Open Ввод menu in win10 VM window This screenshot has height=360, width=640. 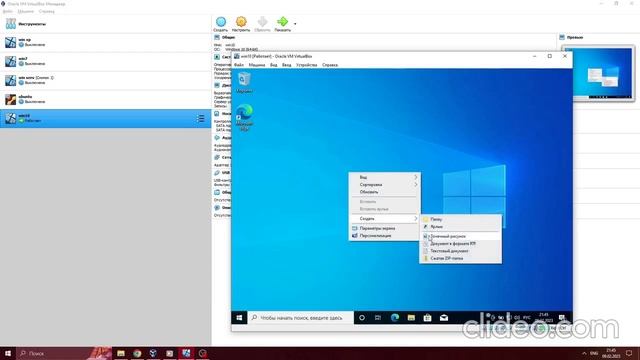tap(287, 65)
